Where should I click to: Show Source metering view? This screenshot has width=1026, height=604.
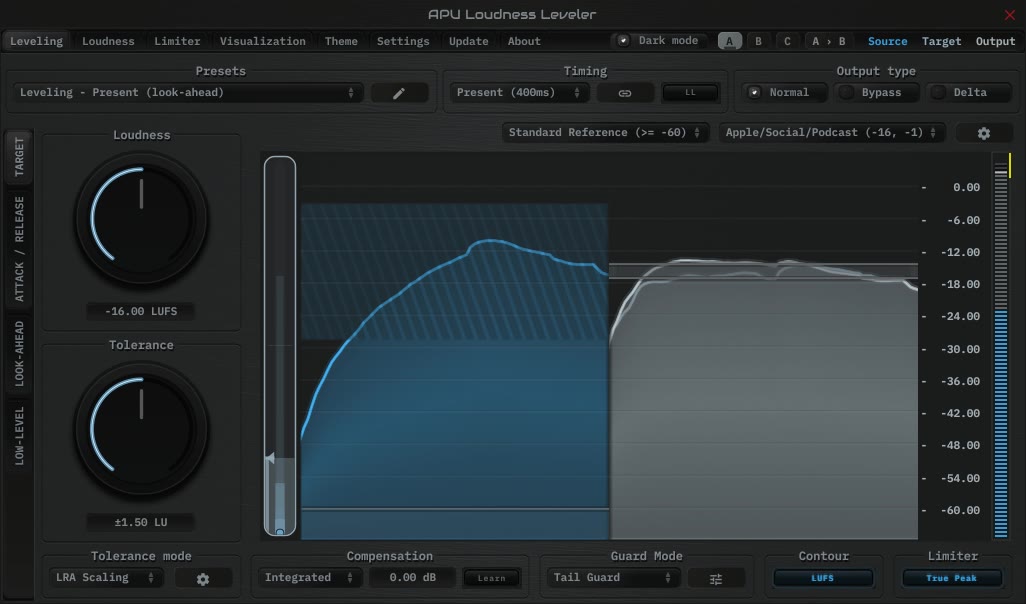887,41
